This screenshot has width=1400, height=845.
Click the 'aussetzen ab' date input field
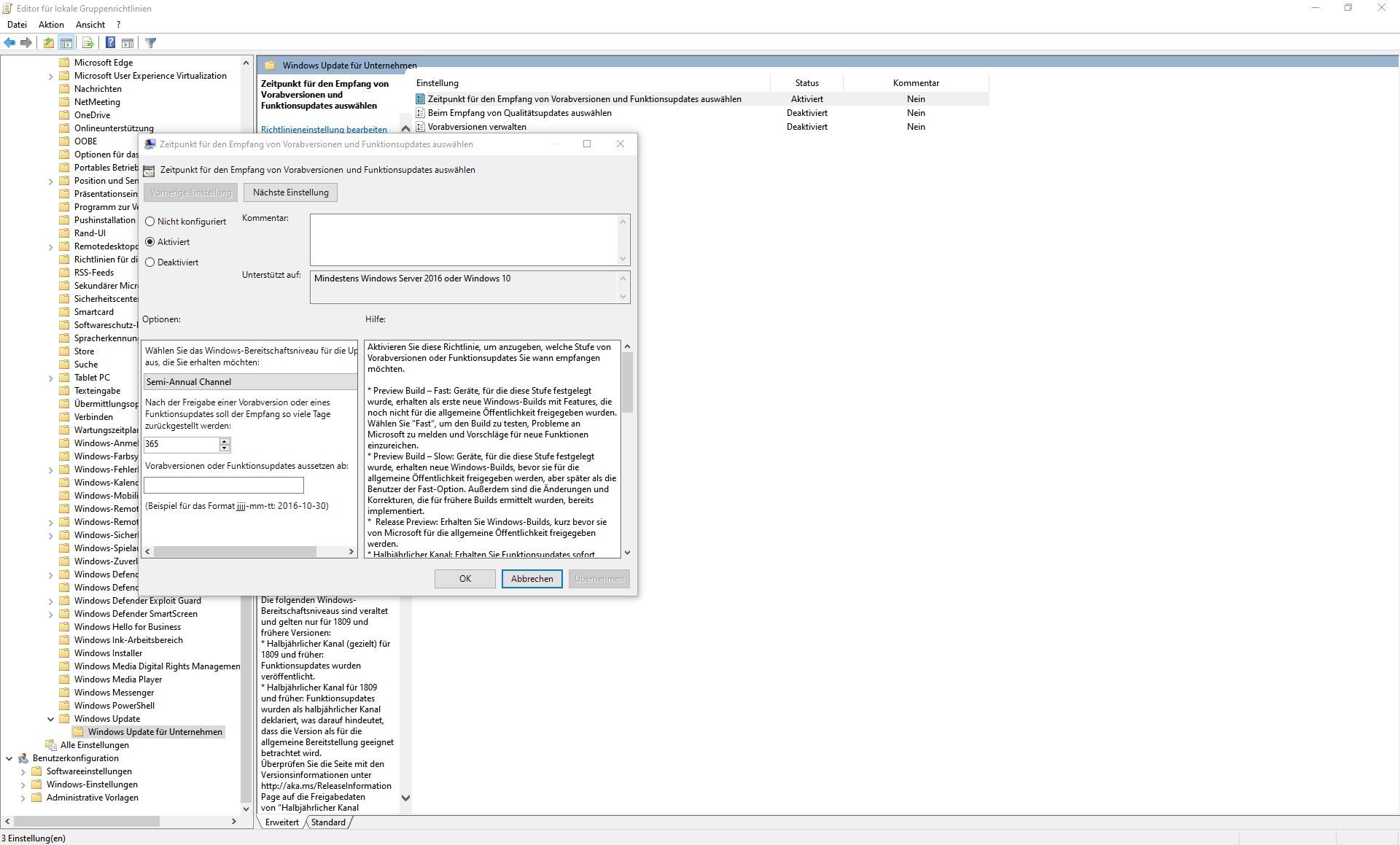coord(224,486)
